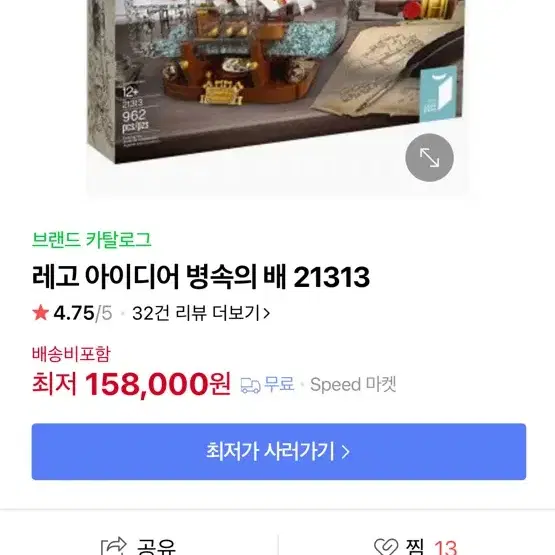Open 32건 리뷰 더보기 reviews link
The image size is (555, 555).
point(201,313)
